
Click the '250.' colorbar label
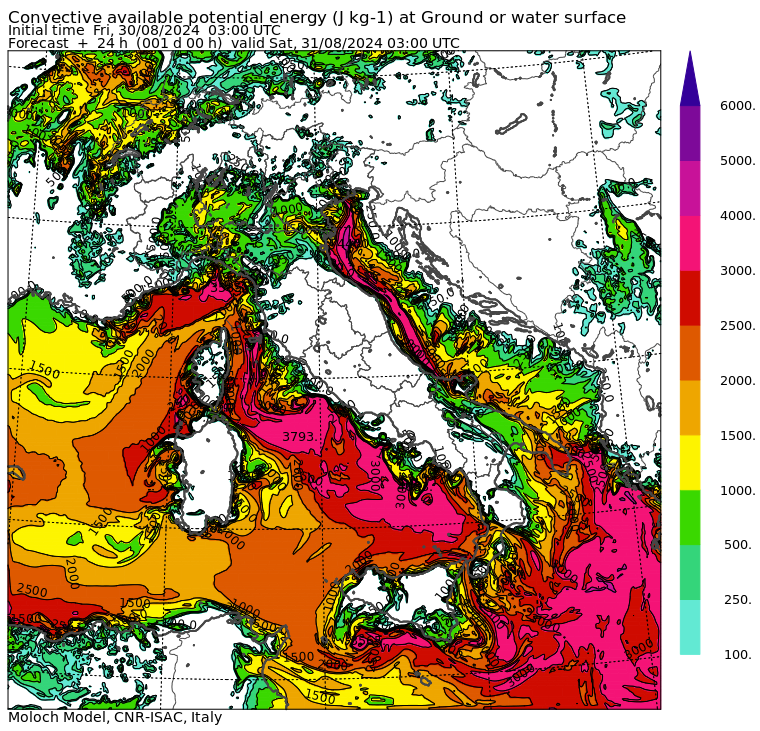click(x=739, y=600)
